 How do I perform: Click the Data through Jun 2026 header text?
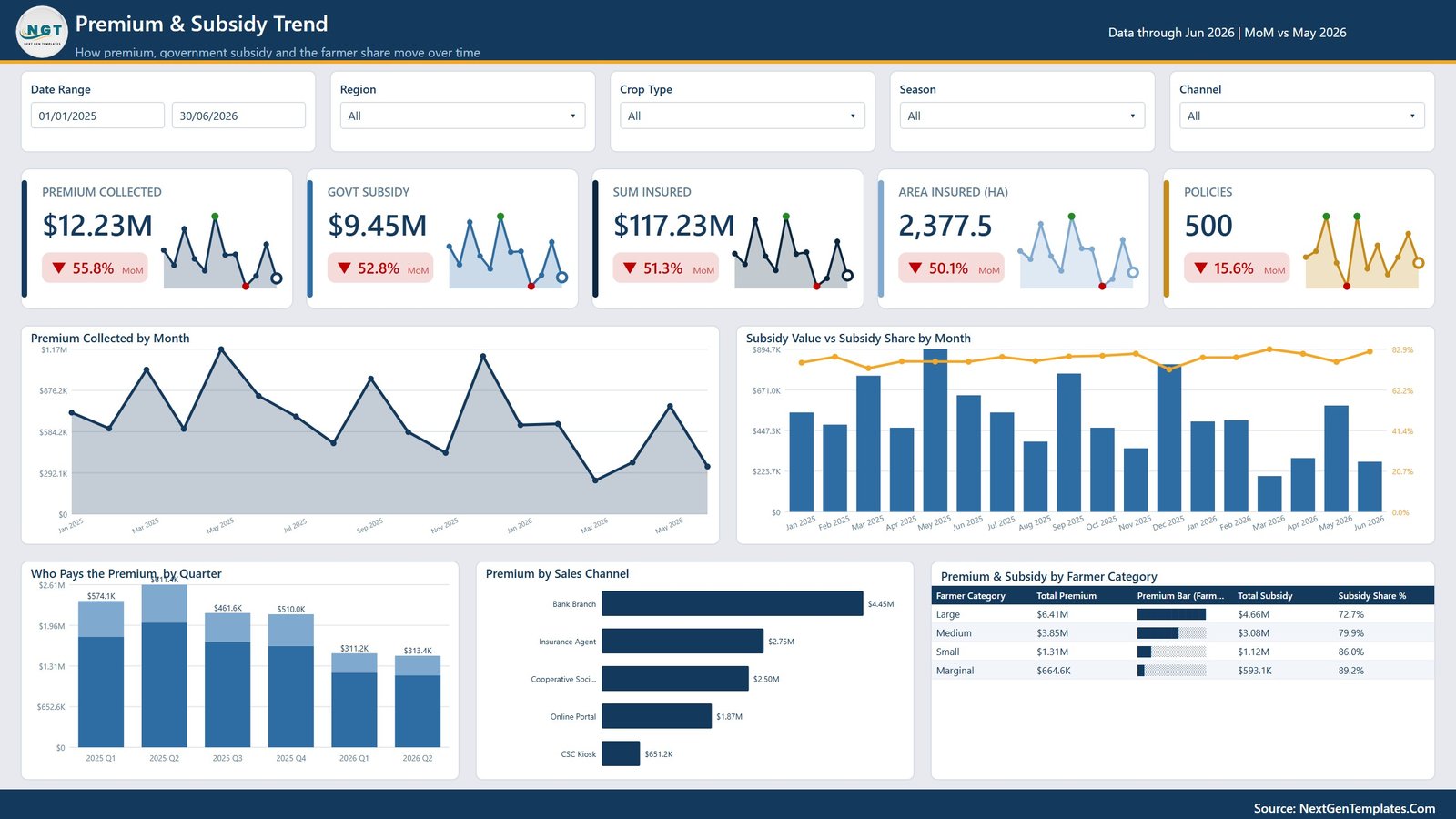pos(1228,33)
